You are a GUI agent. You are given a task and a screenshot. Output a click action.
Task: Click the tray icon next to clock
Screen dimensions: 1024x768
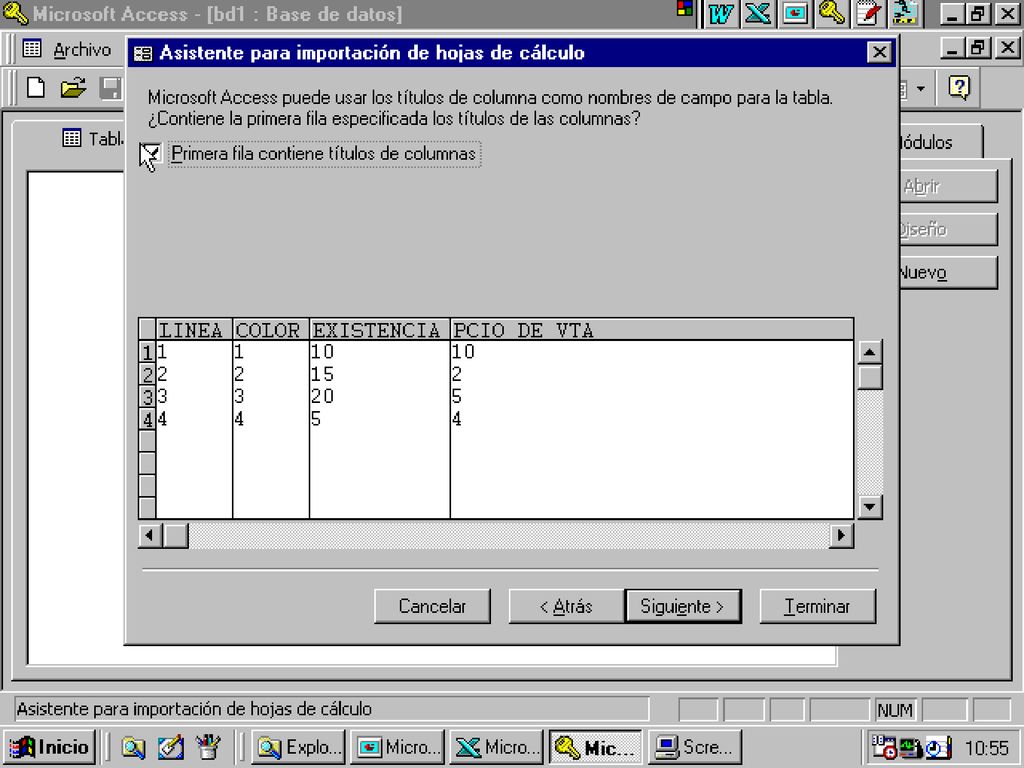pyautogui.click(x=938, y=748)
